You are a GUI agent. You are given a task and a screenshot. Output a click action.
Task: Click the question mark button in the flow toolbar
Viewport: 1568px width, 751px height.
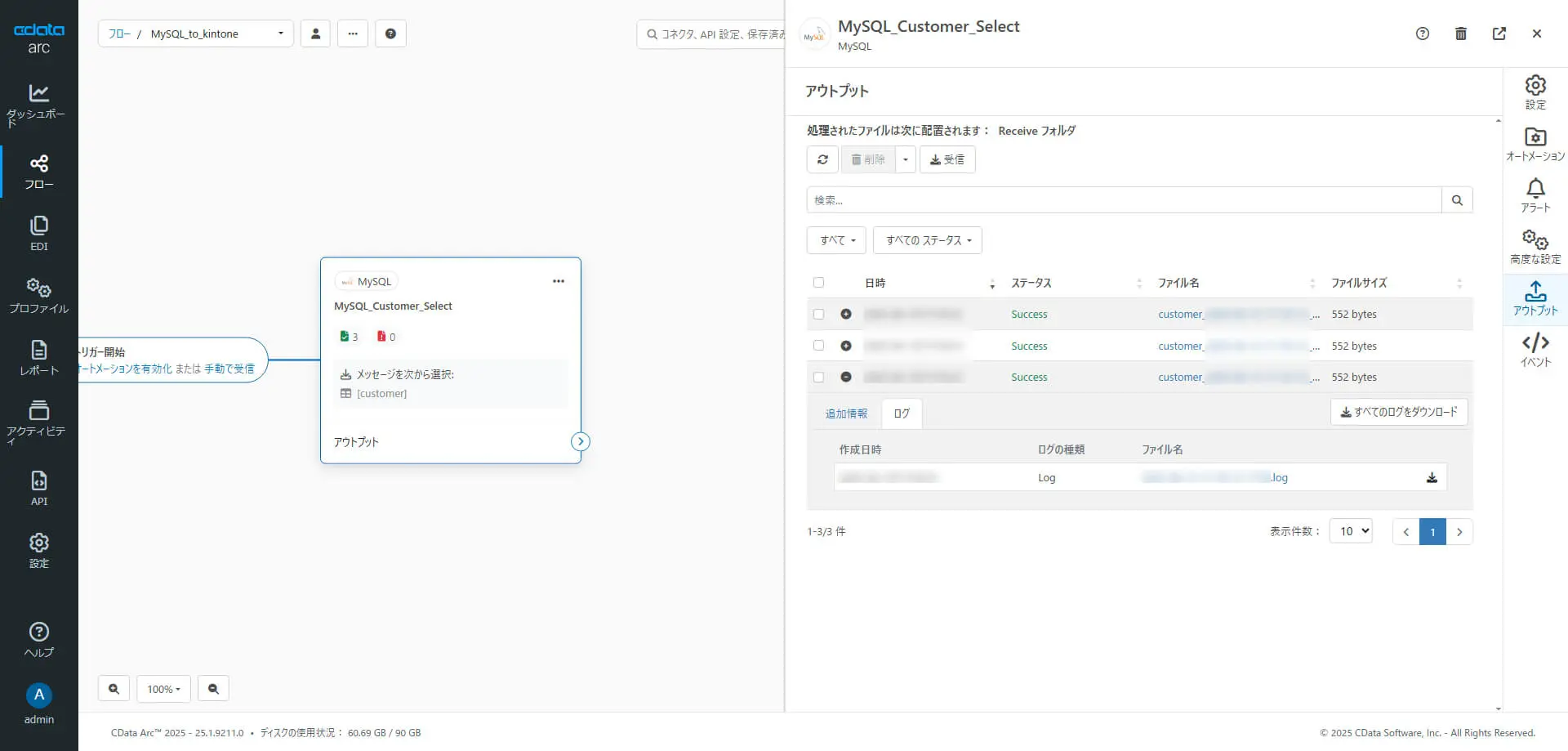click(x=390, y=34)
